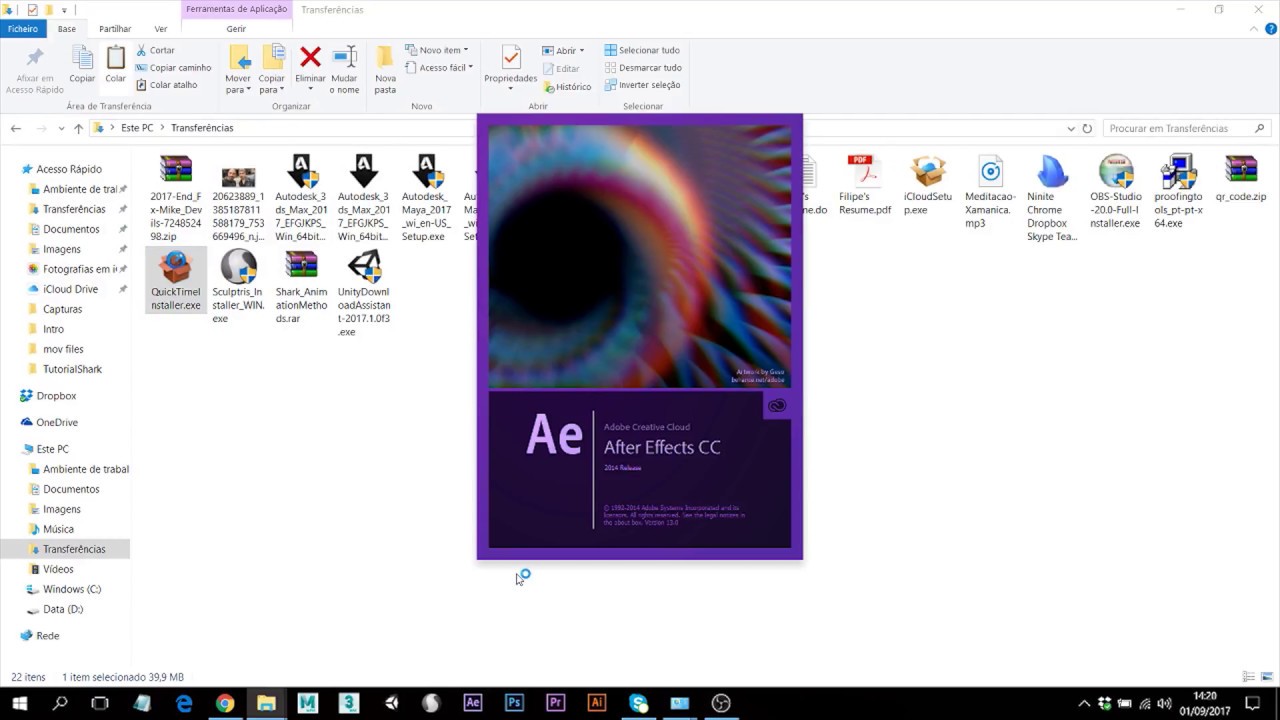Click Desmarcar tudo in the ribbon
The height and width of the screenshot is (720, 1280).
pyautogui.click(x=643, y=68)
